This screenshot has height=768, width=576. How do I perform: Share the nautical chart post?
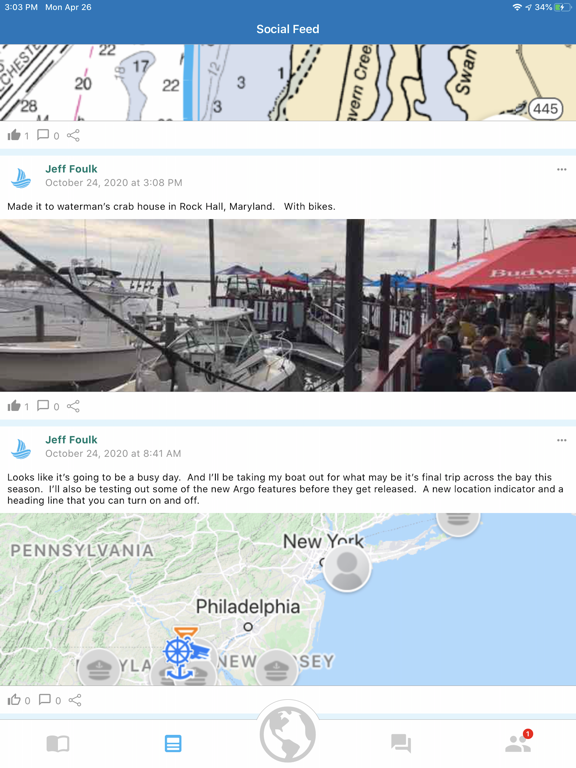click(x=73, y=135)
